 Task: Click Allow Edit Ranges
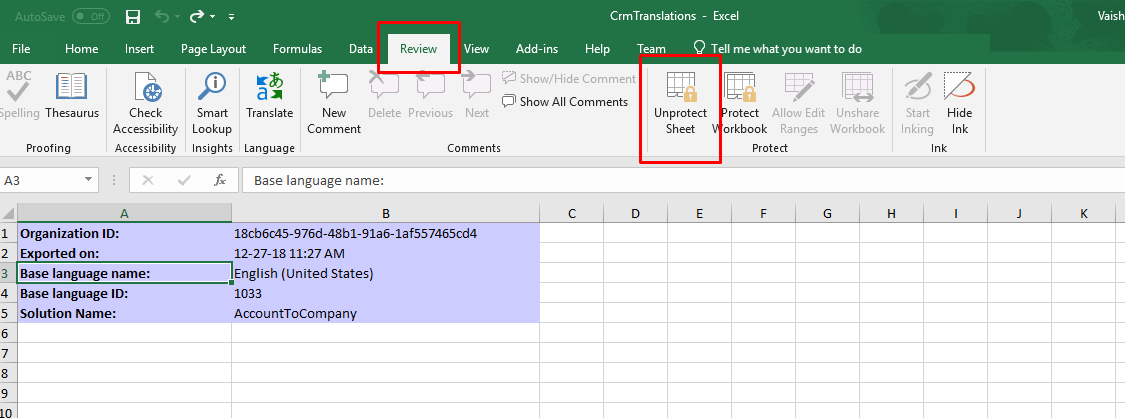tap(799, 103)
